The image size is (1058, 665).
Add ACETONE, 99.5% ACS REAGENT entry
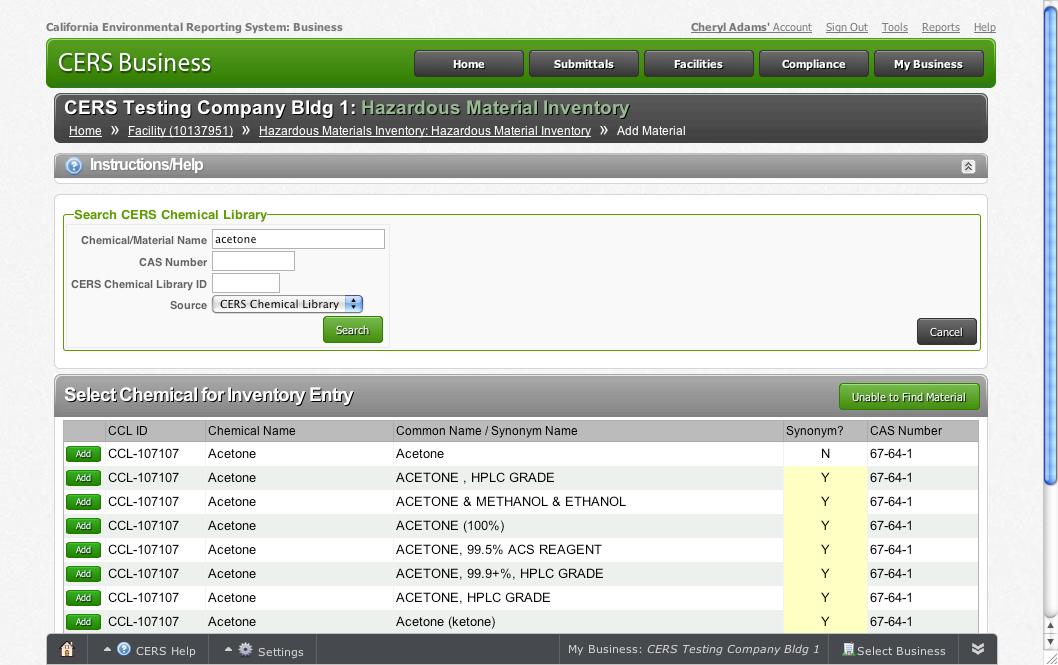(84, 550)
